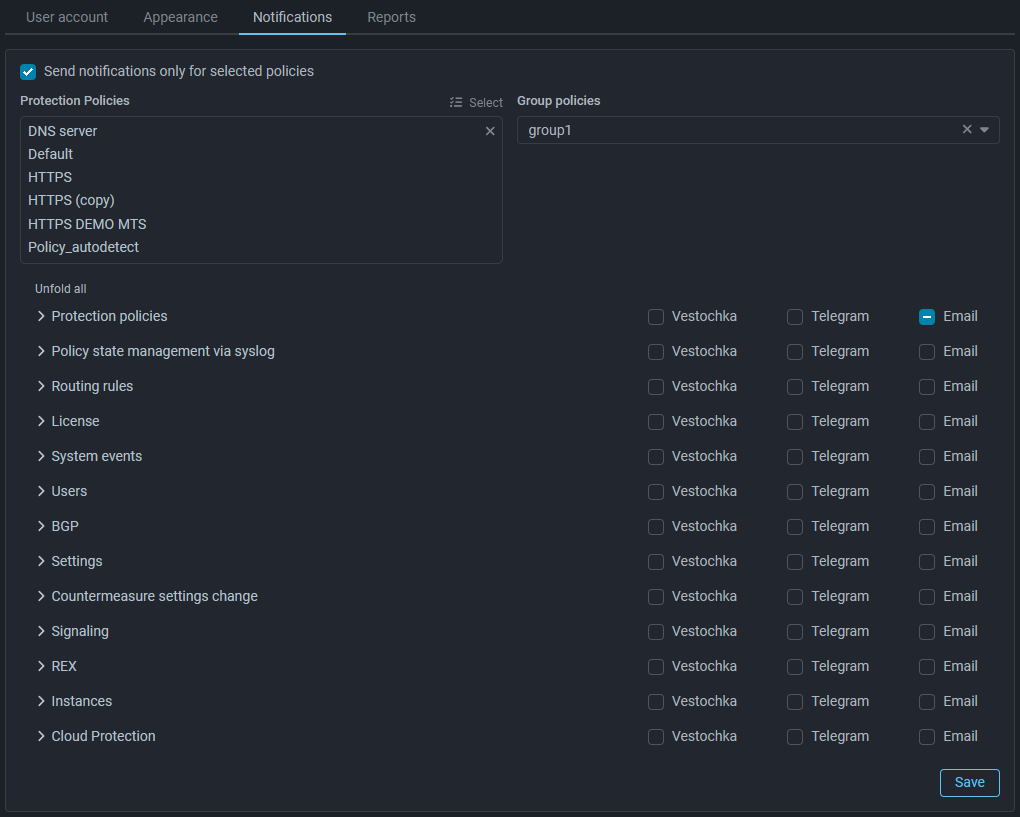The height and width of the screenshot is (817, 1020).
Task: Switch to the User account tab
Action: click(67, 17)
